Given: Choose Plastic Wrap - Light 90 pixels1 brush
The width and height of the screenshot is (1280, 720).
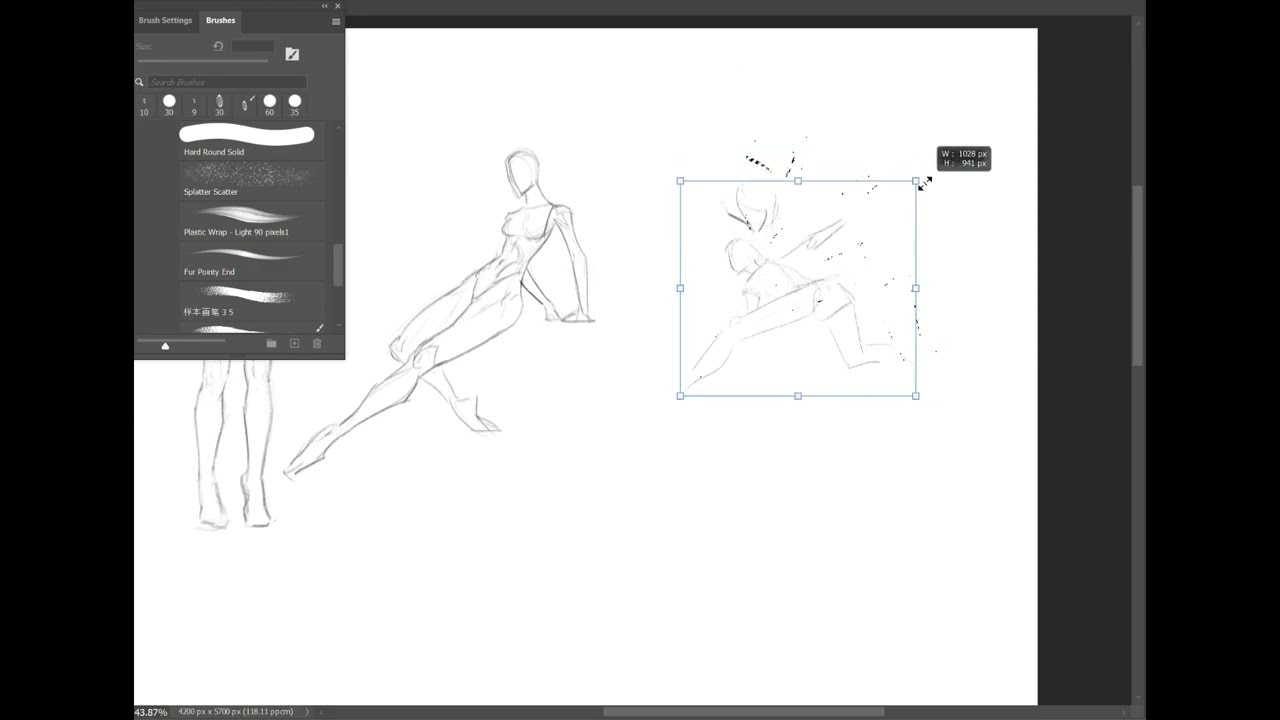Looking at the screenshot, I should [252, 220].
